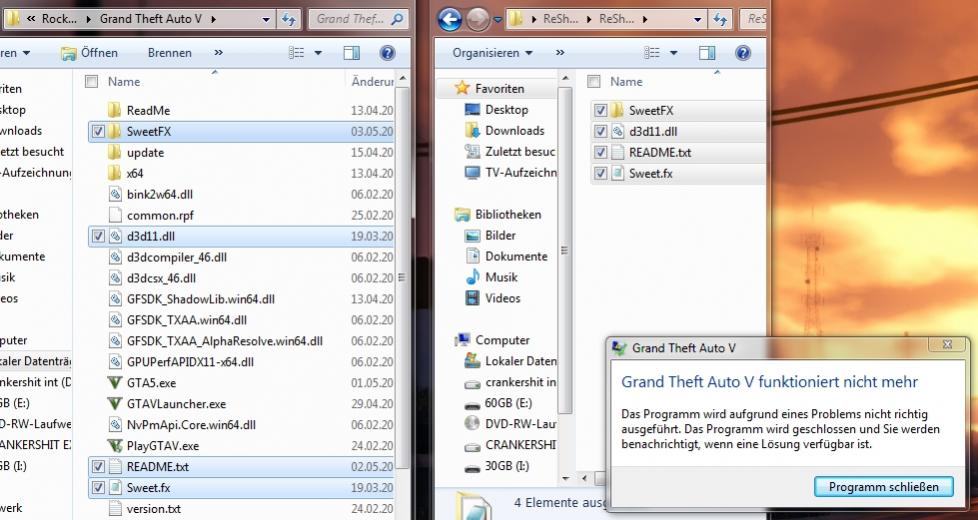Screen dimensions: 978x520
Task: Uncheck SweetFX folder checkbox in left window
Action: tap(98, 132)
